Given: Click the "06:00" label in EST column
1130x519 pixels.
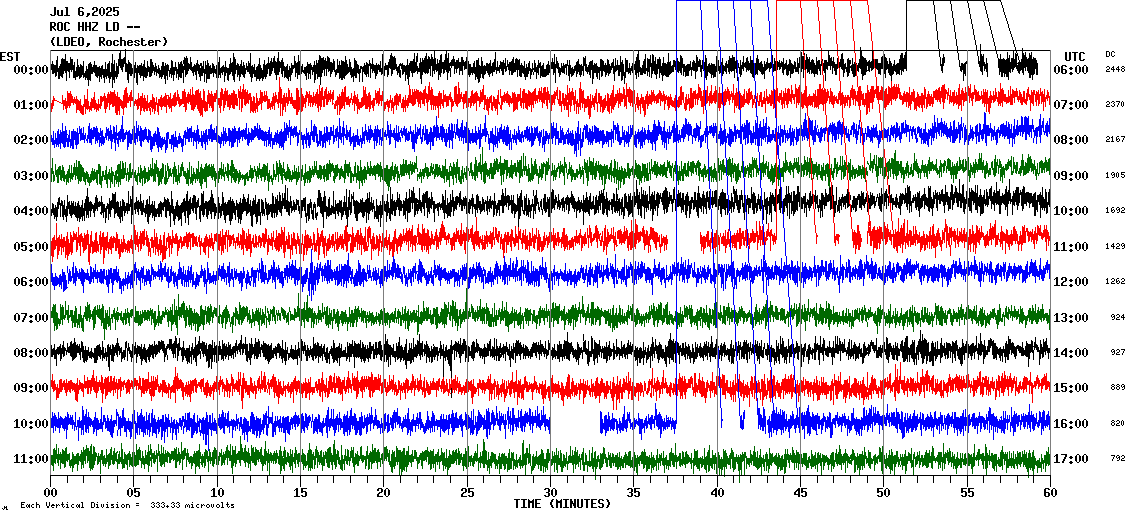Looking at the screenshot, I should 30,282.
